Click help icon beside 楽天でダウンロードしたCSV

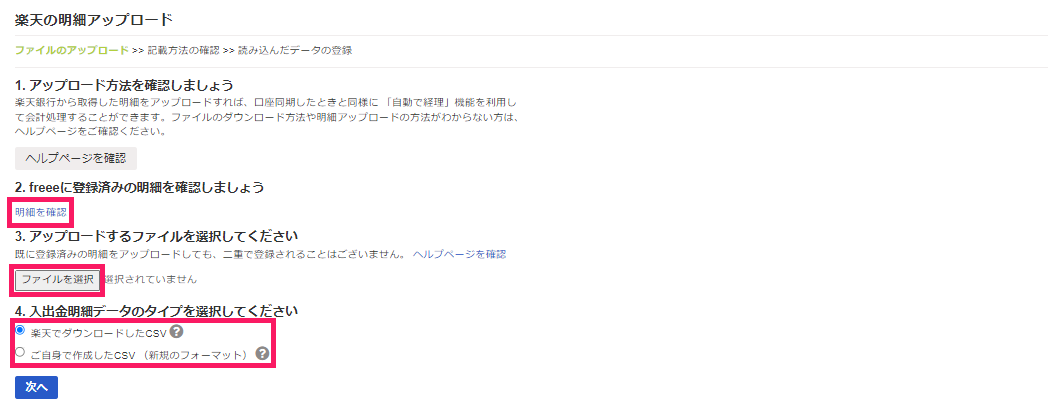pyautogui.click(x=176, y=331)
